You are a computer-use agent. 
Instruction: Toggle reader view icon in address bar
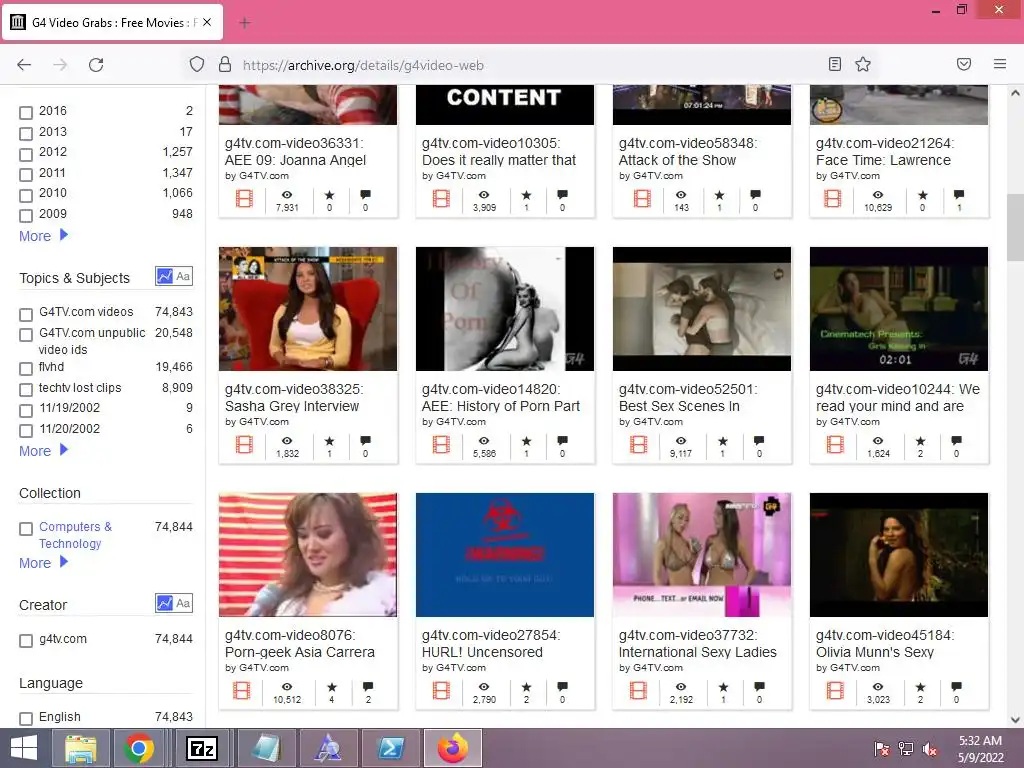point(835,64)
